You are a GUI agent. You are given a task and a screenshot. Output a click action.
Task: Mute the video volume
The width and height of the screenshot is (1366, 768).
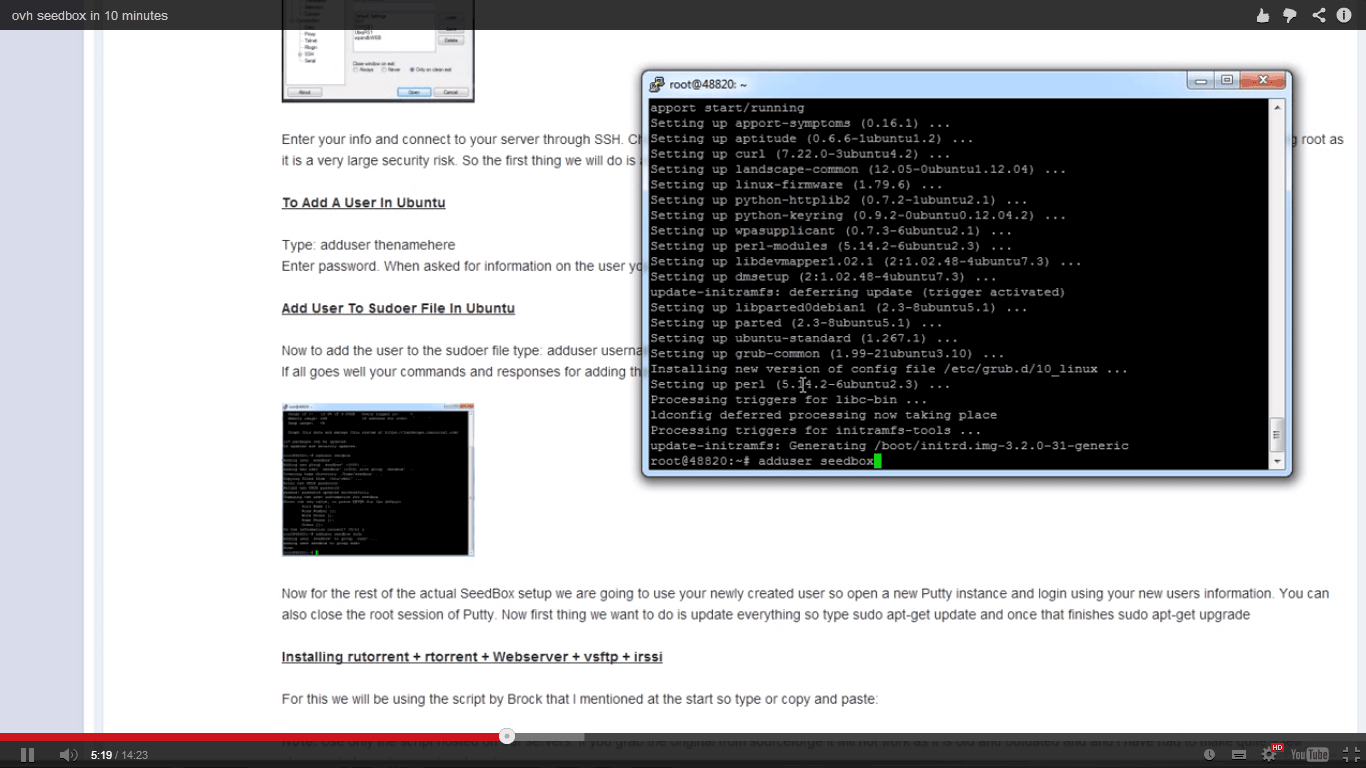click(68, 755)
